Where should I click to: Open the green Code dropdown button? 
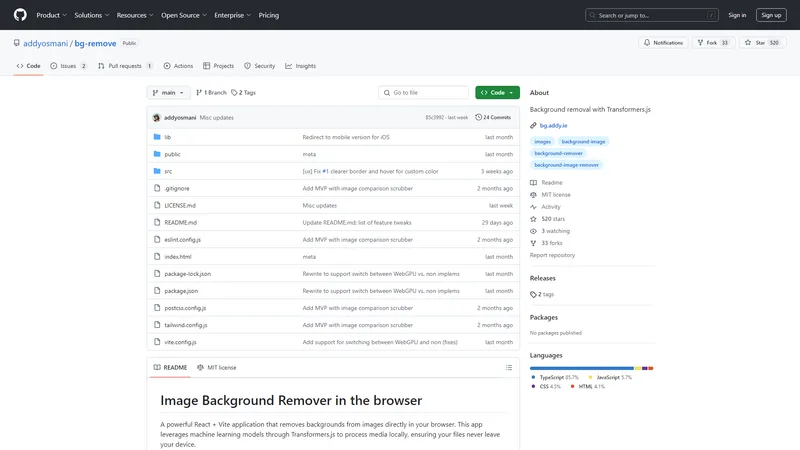[497, 92]
